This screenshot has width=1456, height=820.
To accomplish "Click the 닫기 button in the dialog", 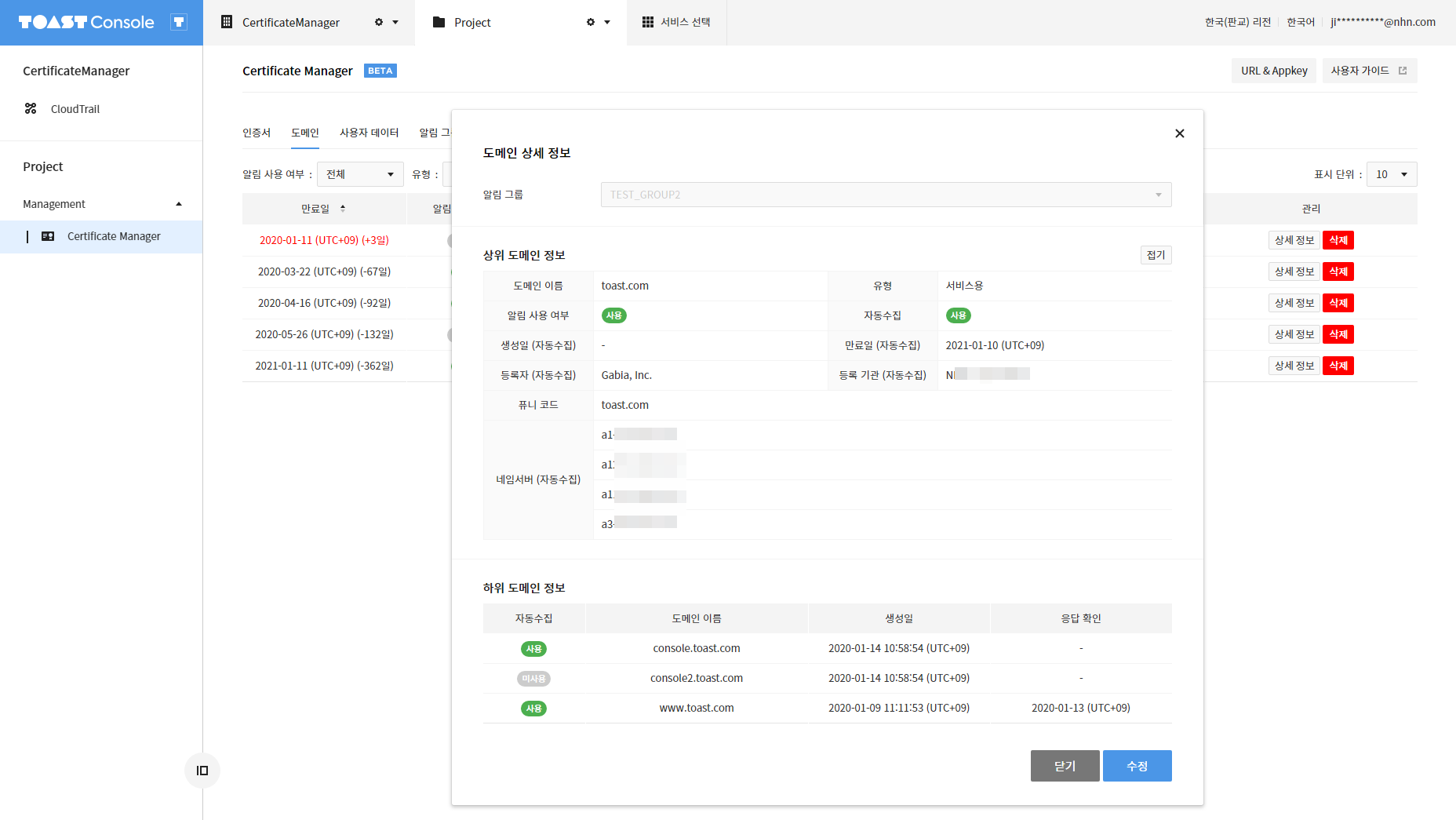I will [1065, 766].
